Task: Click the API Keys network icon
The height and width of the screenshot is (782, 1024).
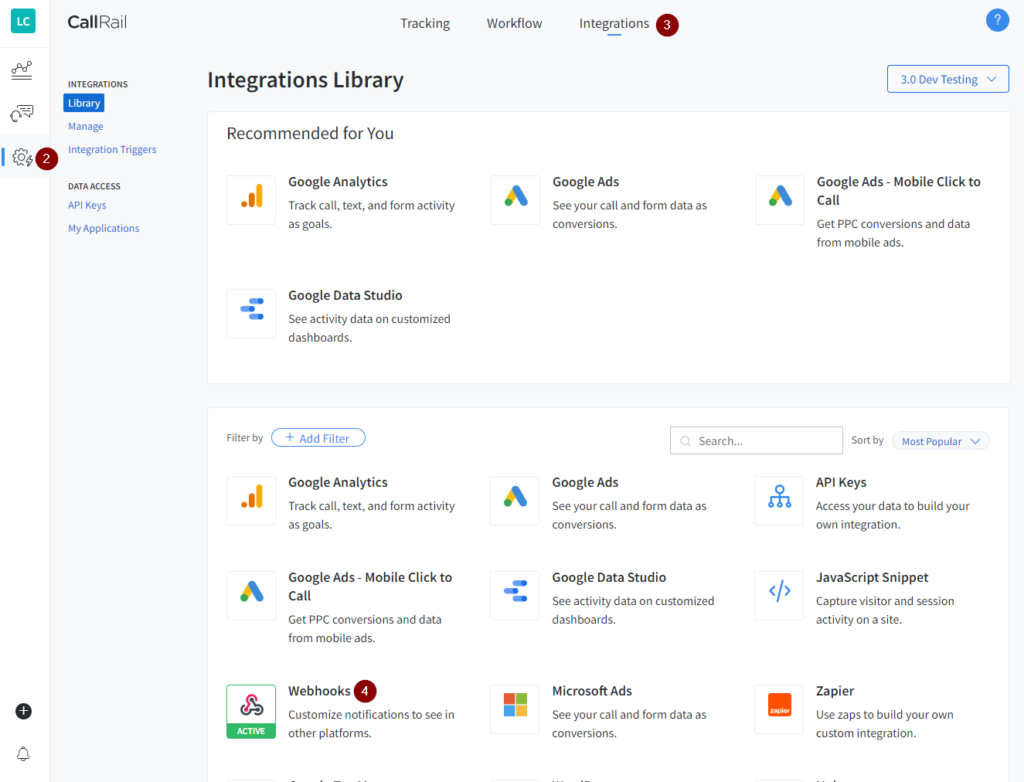Action: tap(779, 500)
